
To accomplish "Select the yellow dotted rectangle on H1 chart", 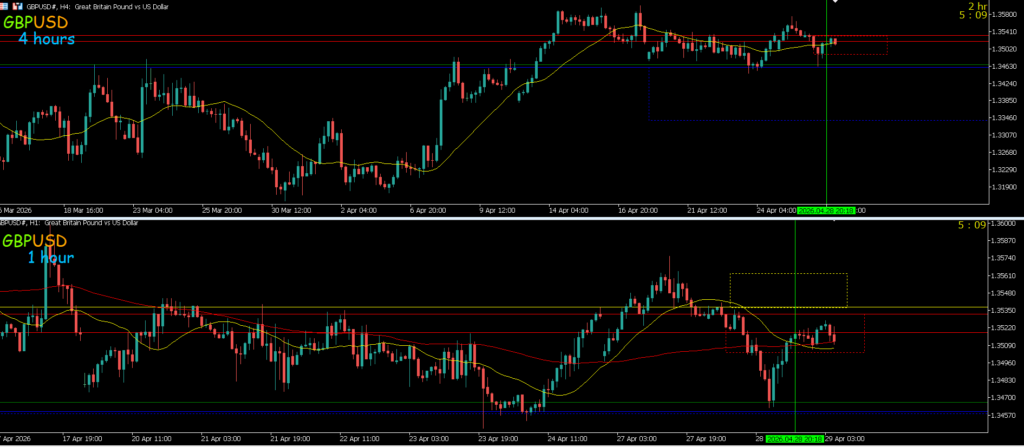I will [788, 274].
